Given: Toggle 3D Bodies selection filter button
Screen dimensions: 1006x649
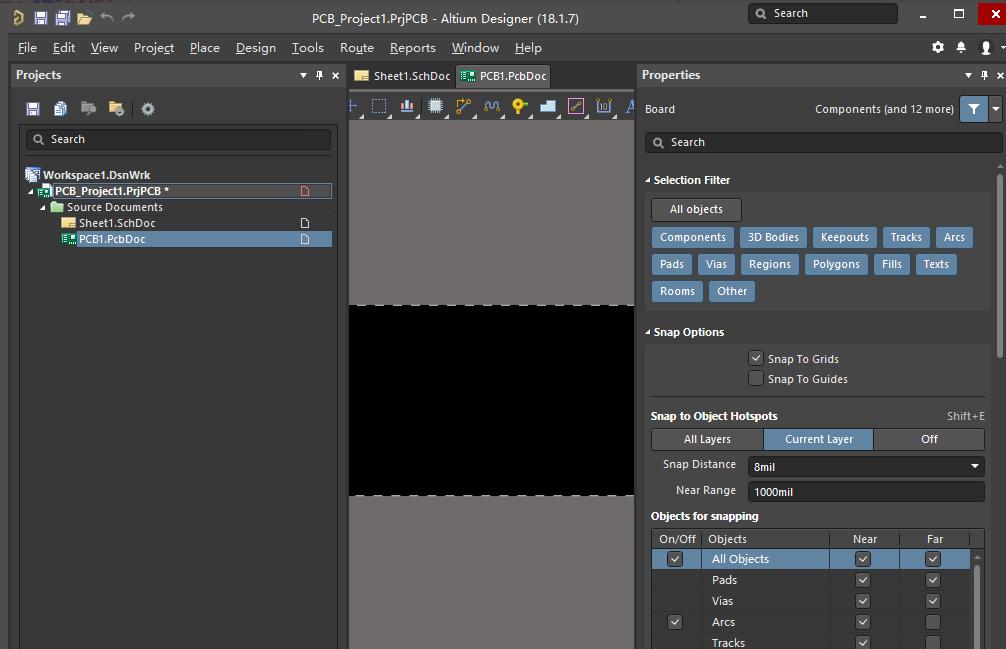Looking at the screenshot, I should 773,237.
